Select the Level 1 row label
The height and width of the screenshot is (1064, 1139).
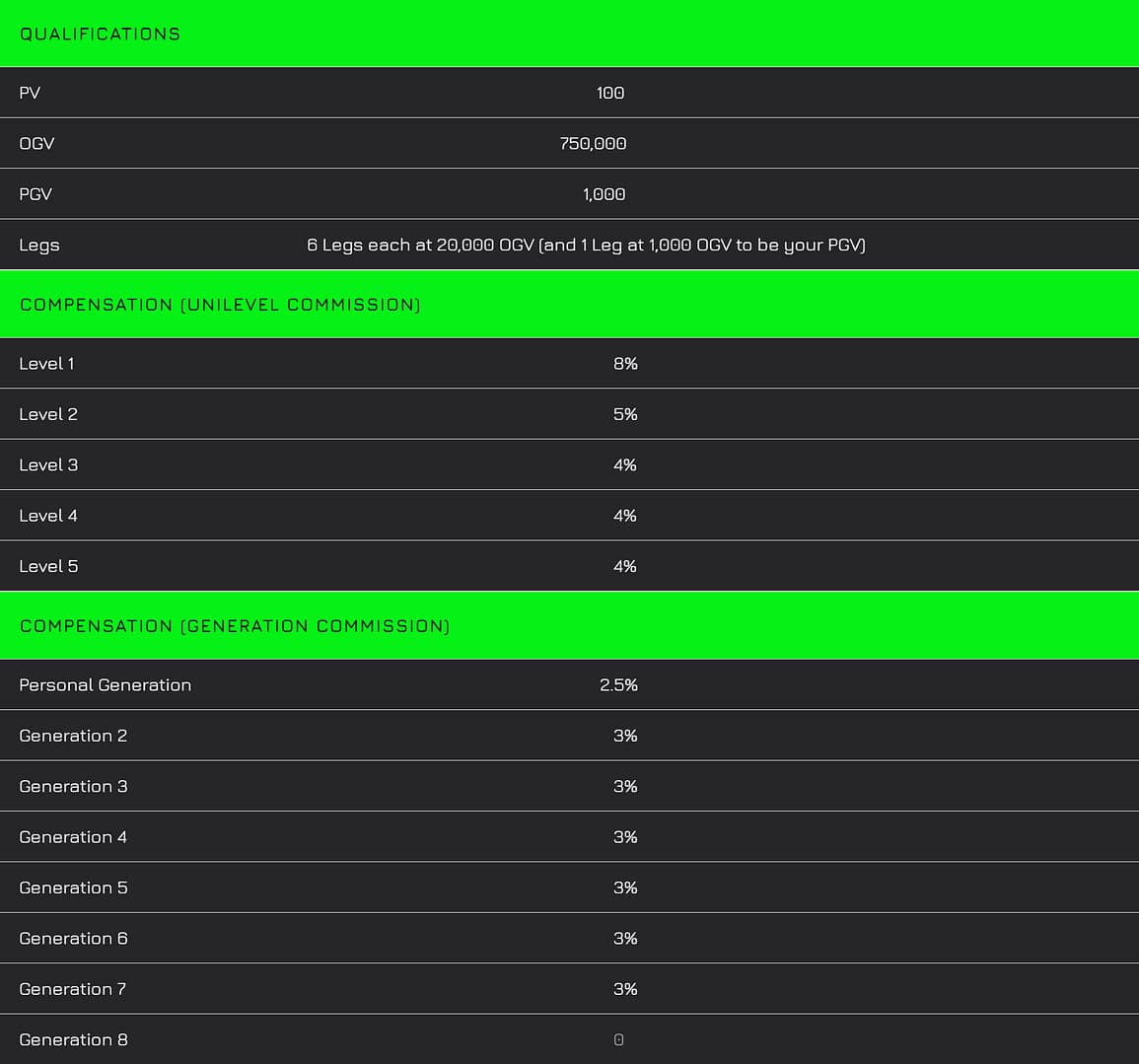tap(46, 364)
